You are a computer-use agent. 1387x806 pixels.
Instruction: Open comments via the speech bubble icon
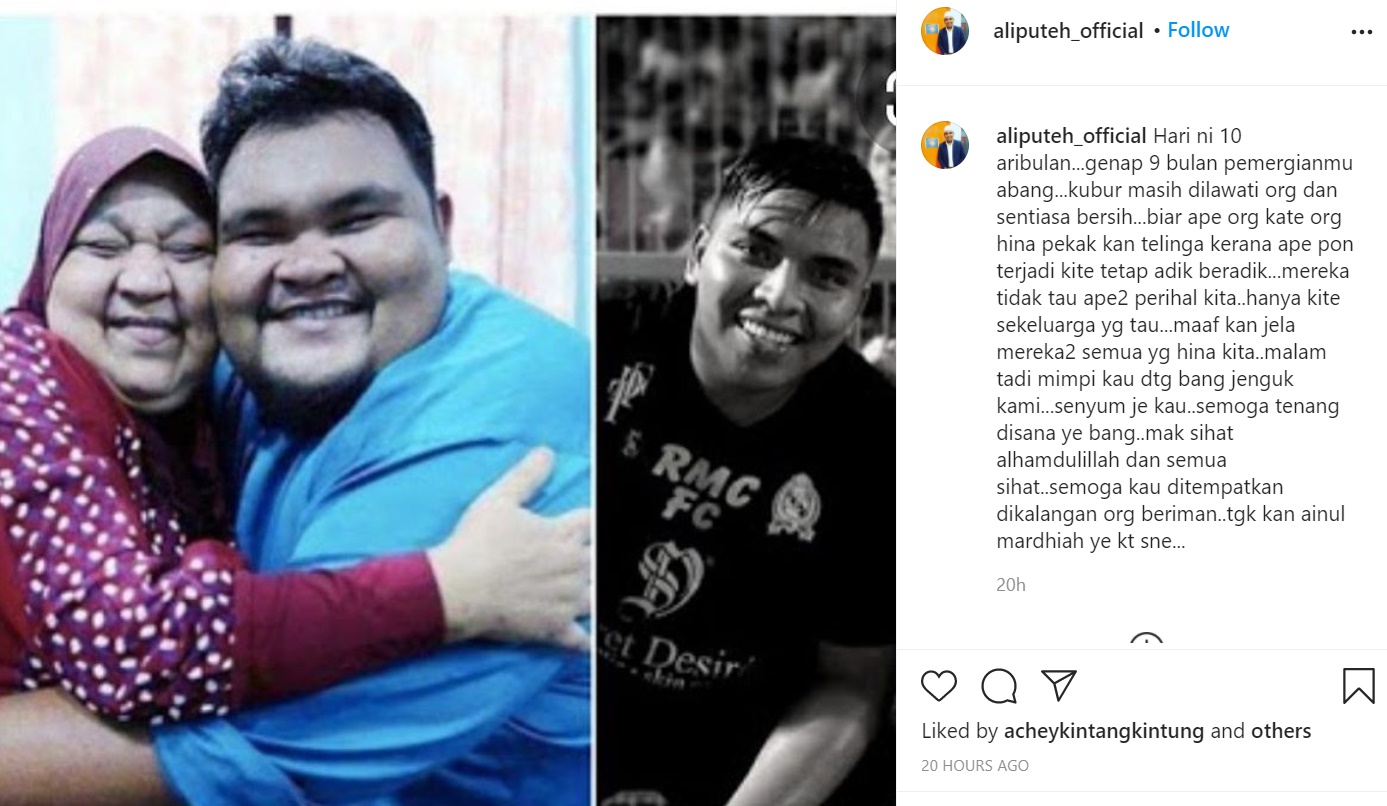pyautogui.click(x=999, y=686)
